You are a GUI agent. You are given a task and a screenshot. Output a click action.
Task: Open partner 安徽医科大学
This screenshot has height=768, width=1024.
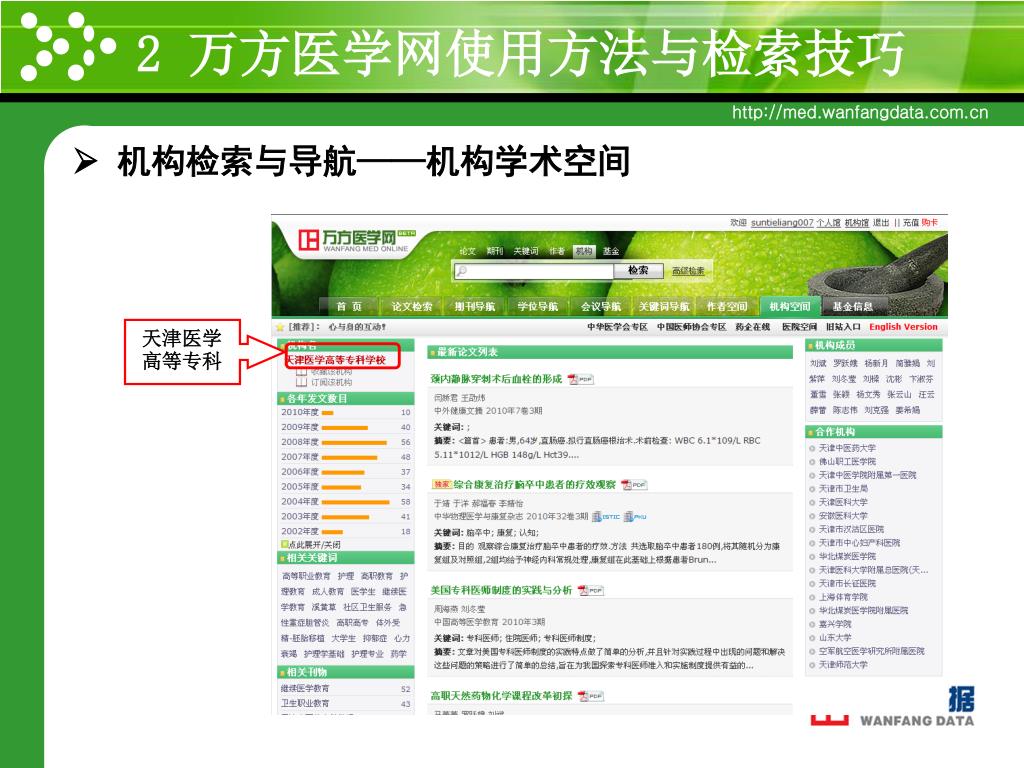click(x=843, y=516)
